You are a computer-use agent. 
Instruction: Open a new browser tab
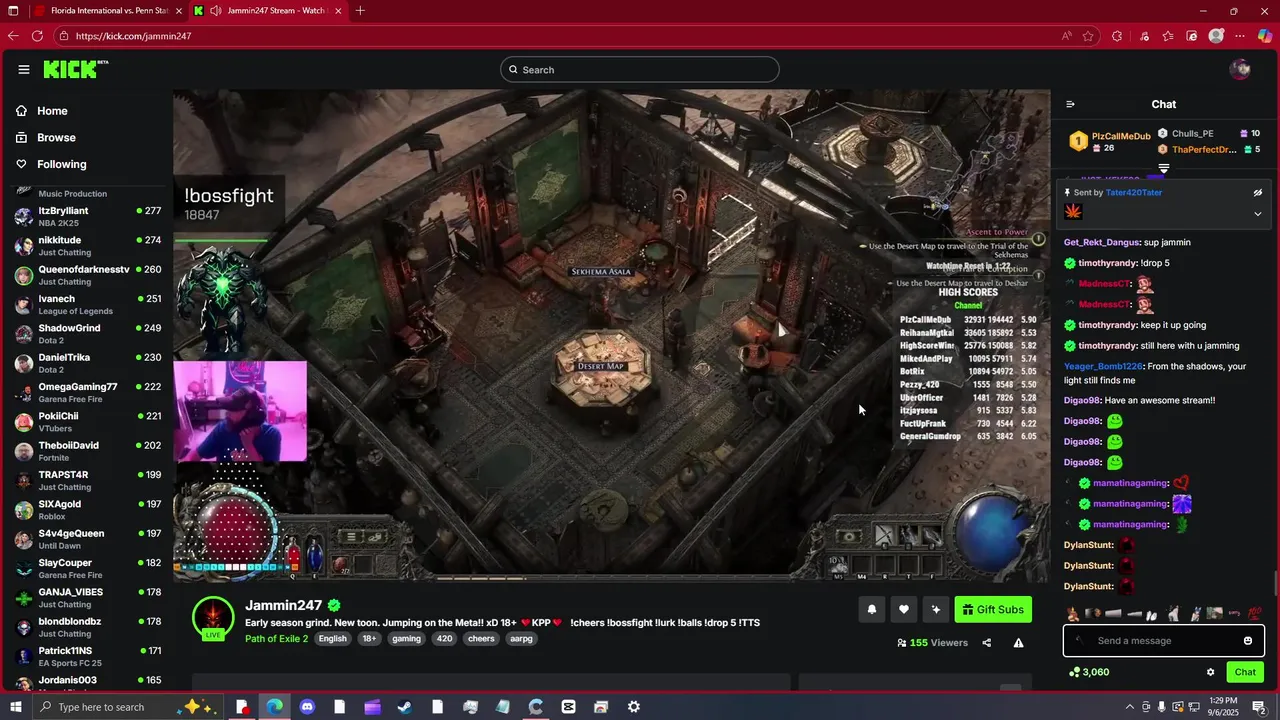(x=360, y=11)
